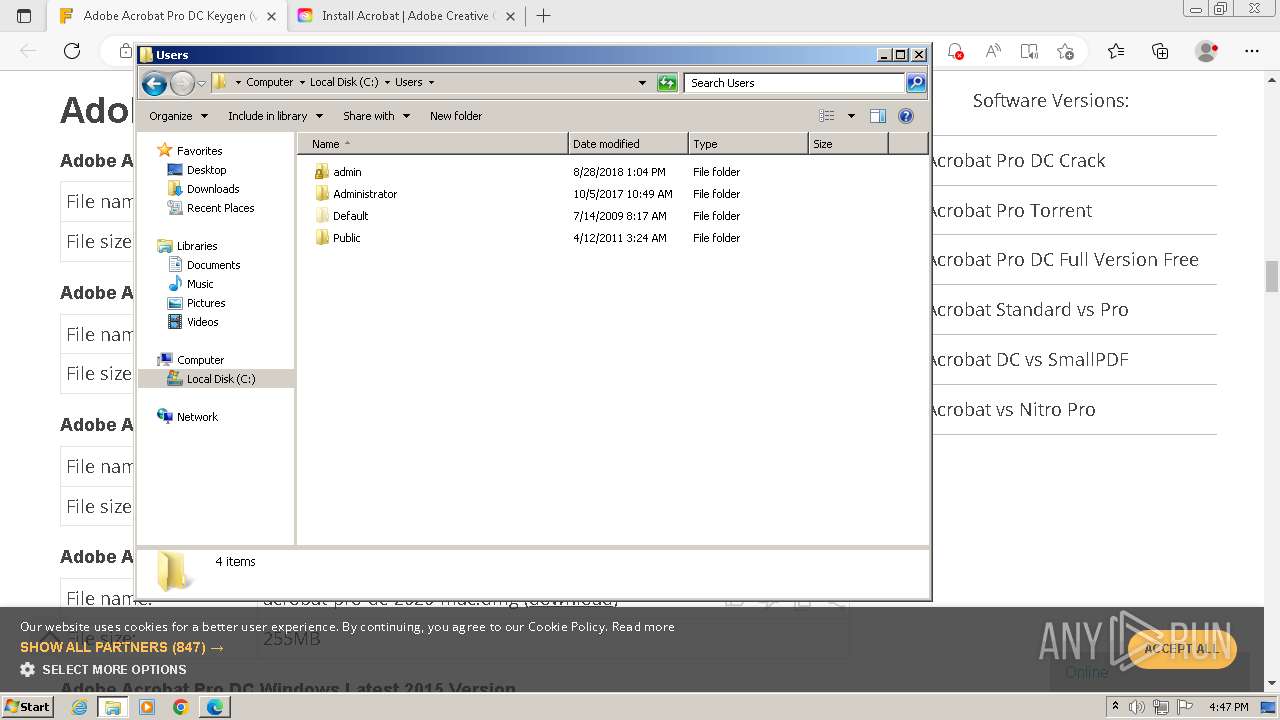Expand the address bar history dropdown
Screen dimensions: 1280x720
(x=642, y=83)
